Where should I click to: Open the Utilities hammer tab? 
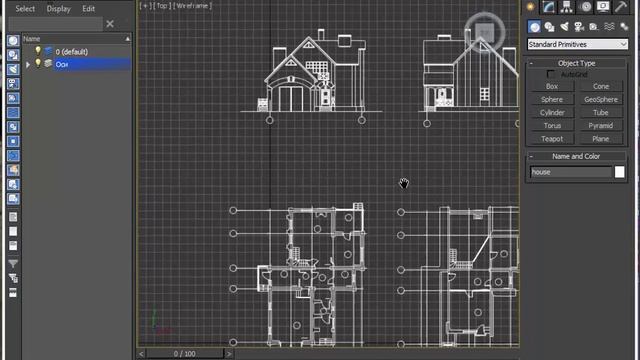click(x=621, y=7)
